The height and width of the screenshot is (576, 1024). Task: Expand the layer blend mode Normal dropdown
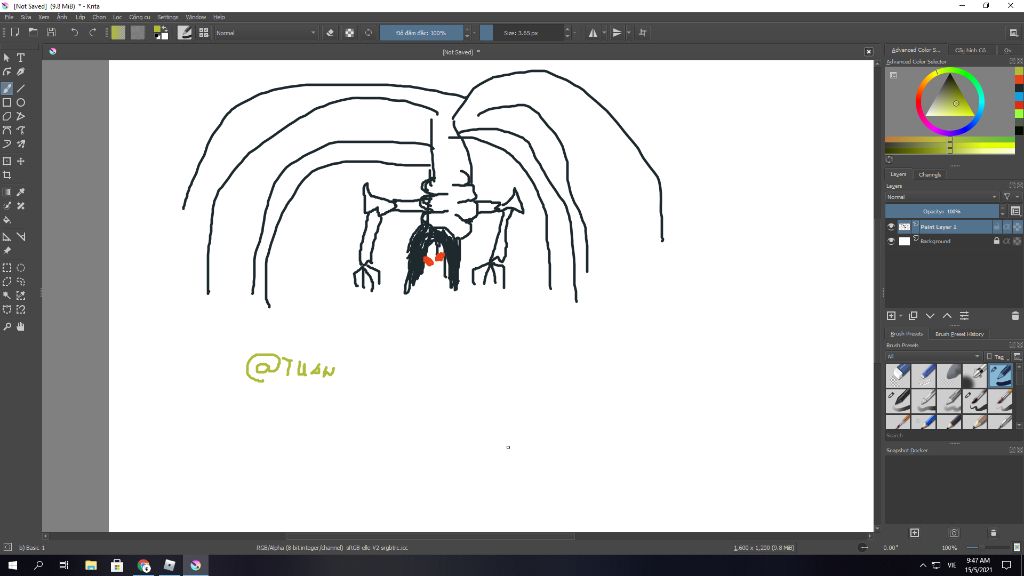coord(940,196)
